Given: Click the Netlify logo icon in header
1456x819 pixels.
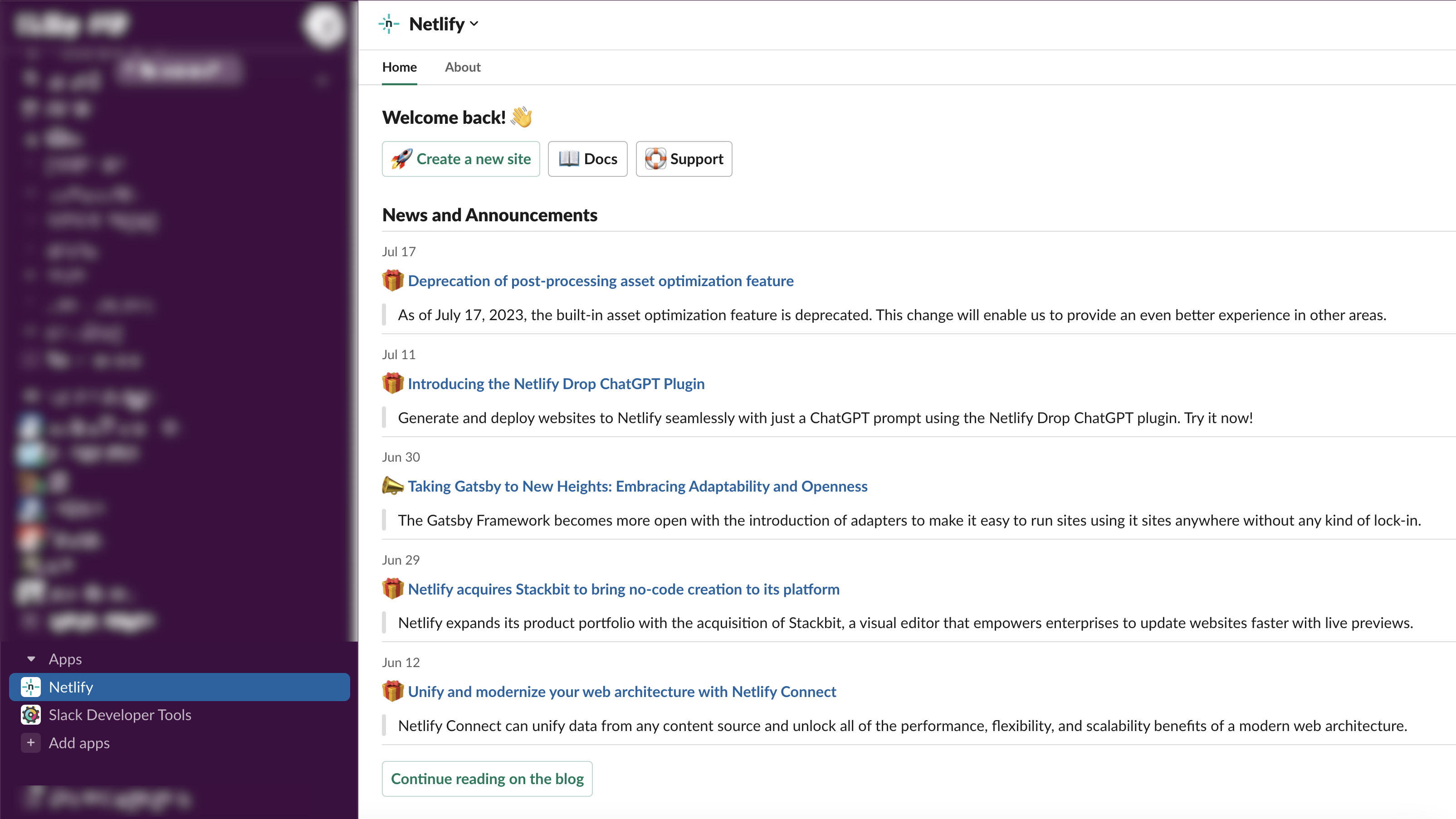Looking at the screenshot, I should tap(389, 24).
